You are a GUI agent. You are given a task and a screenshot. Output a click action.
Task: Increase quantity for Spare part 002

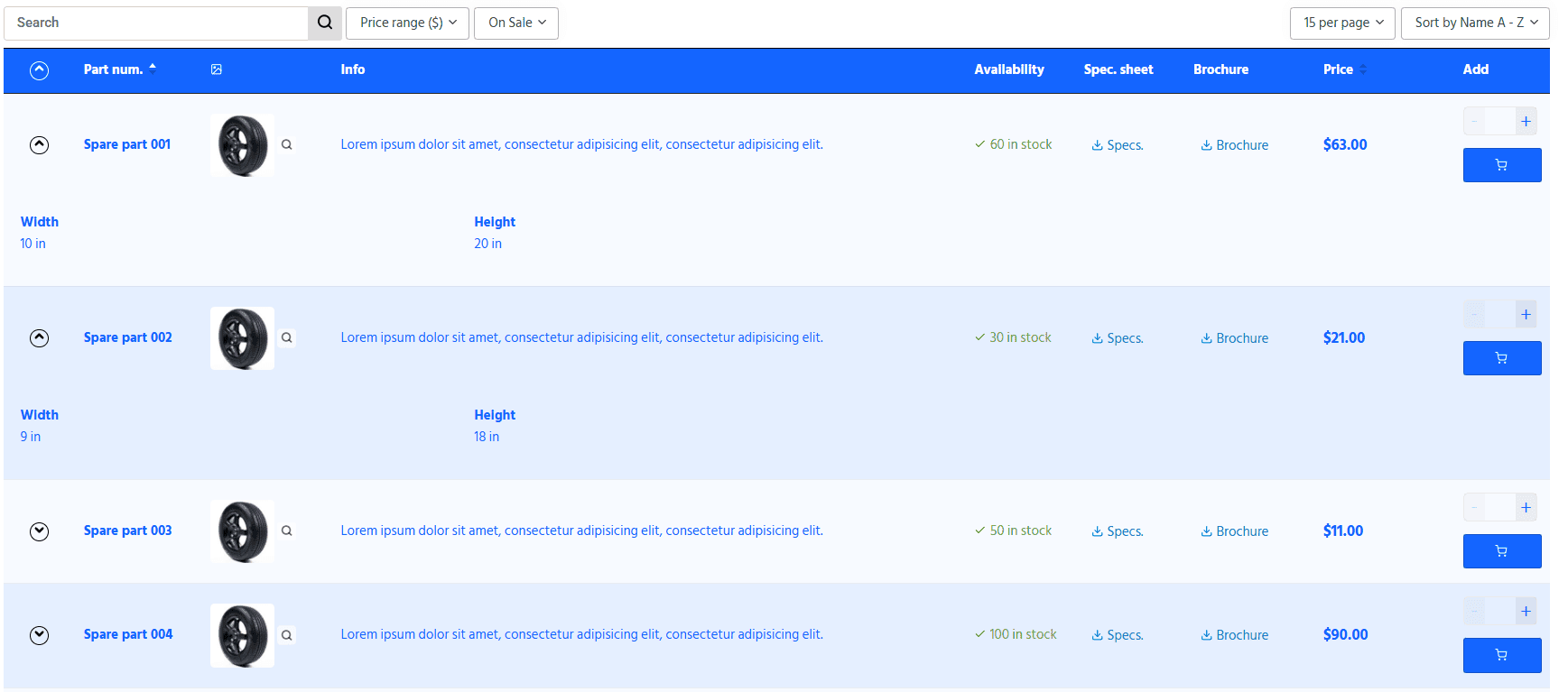1526,315
